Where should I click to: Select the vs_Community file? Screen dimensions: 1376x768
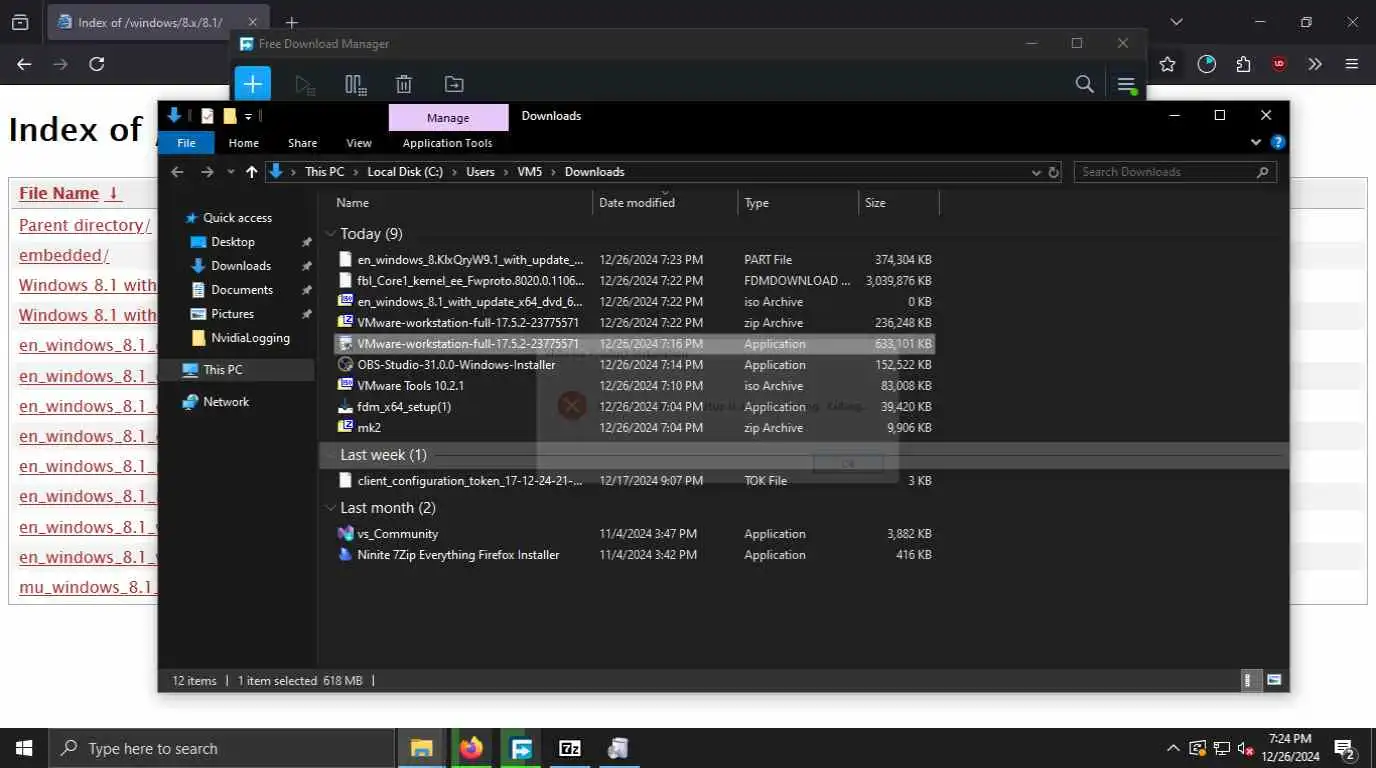tap(397, 534)
